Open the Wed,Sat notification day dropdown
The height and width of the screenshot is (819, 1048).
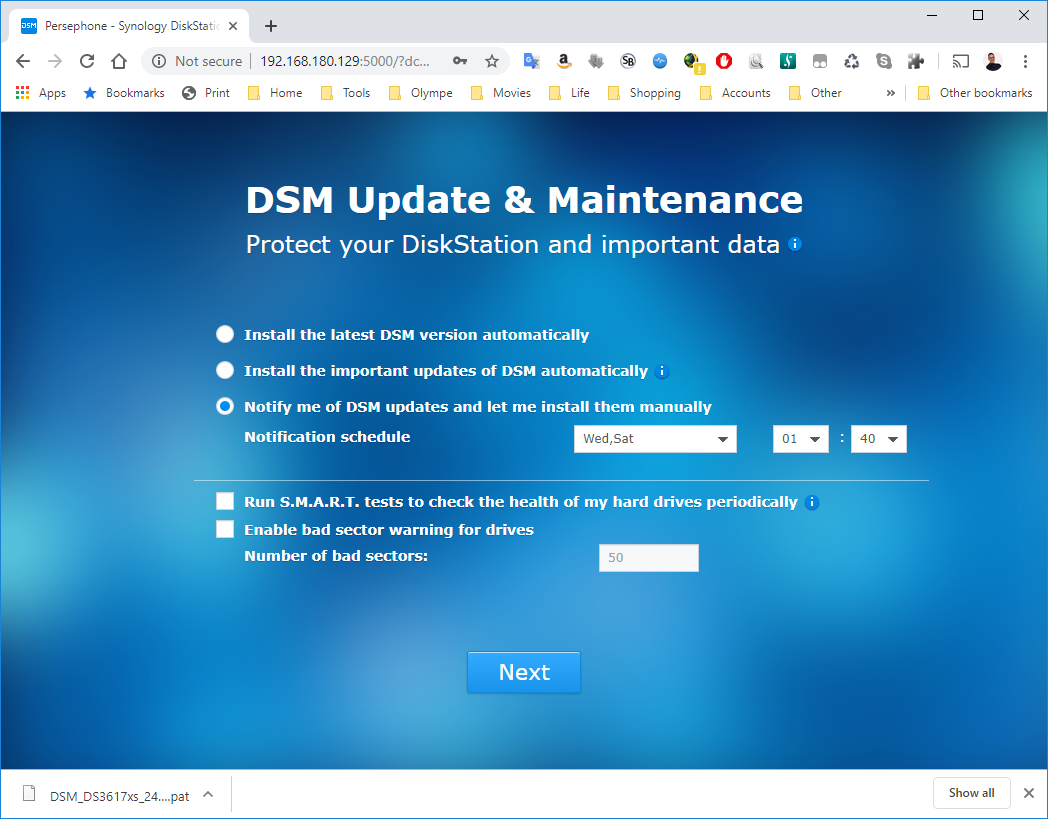coord(655,439)
